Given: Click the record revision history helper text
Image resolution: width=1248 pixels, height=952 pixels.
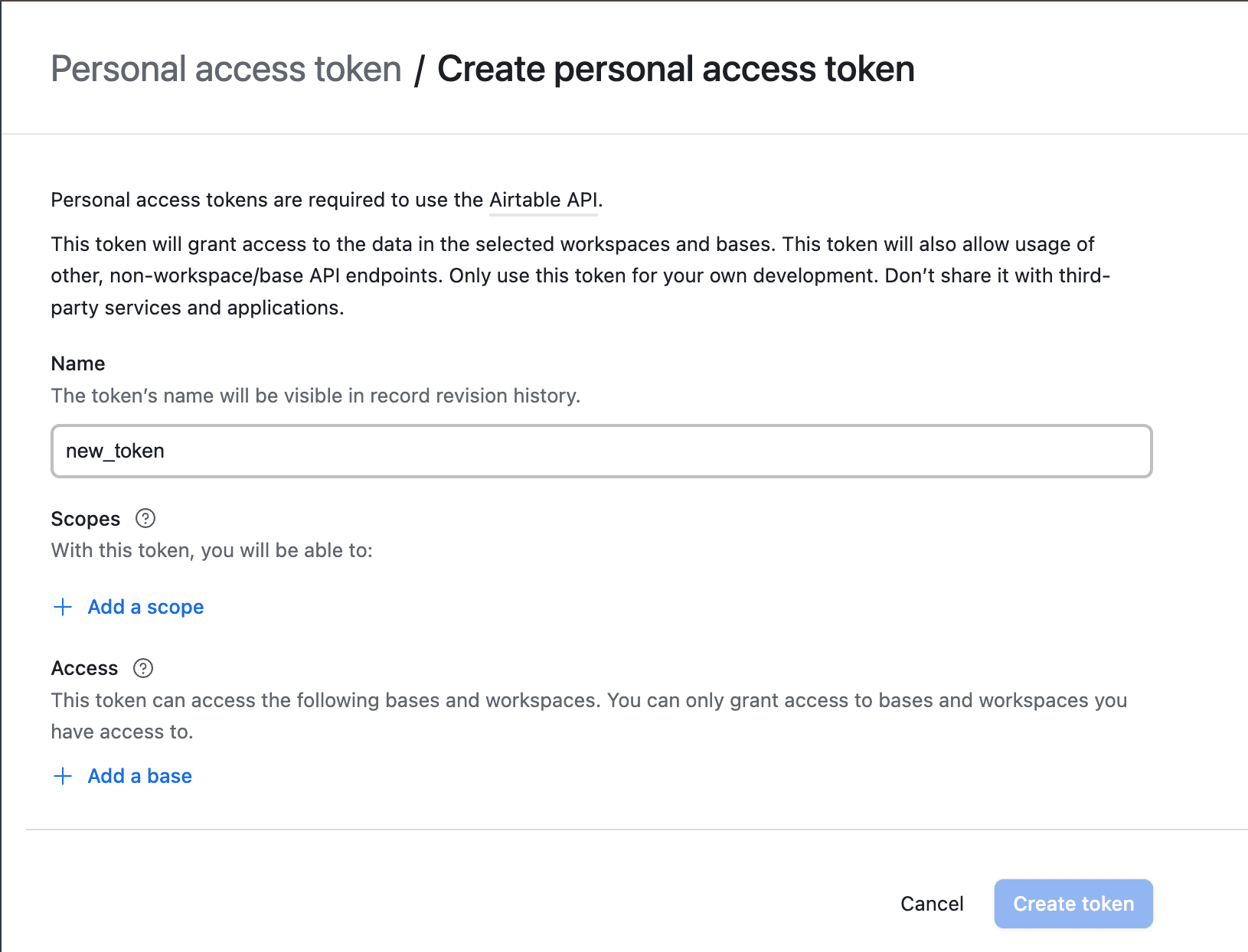Looking at the screenshot, I should (315, 396).
